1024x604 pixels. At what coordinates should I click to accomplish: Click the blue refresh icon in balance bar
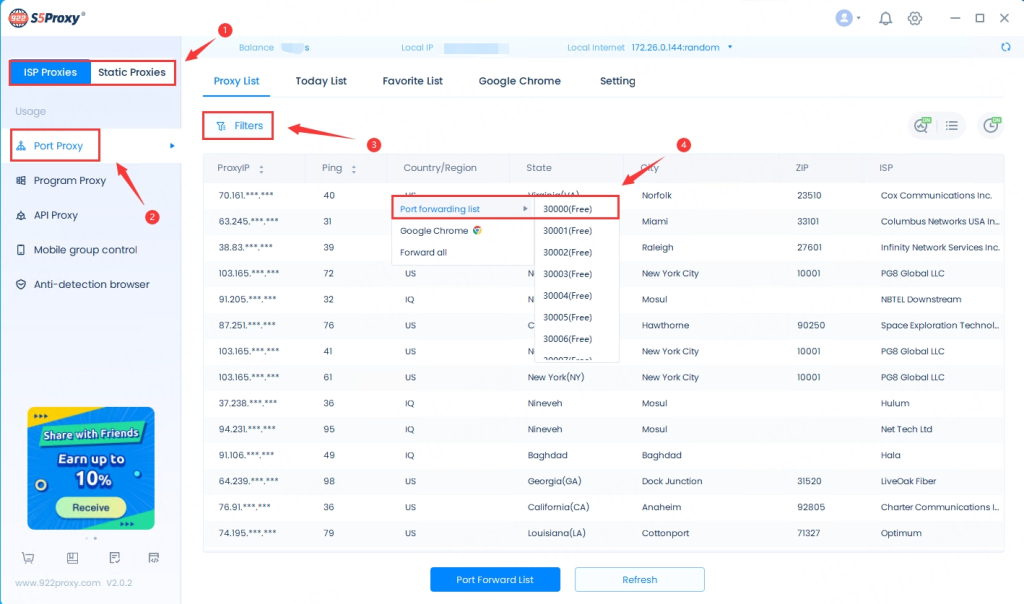click(1005, 47)
